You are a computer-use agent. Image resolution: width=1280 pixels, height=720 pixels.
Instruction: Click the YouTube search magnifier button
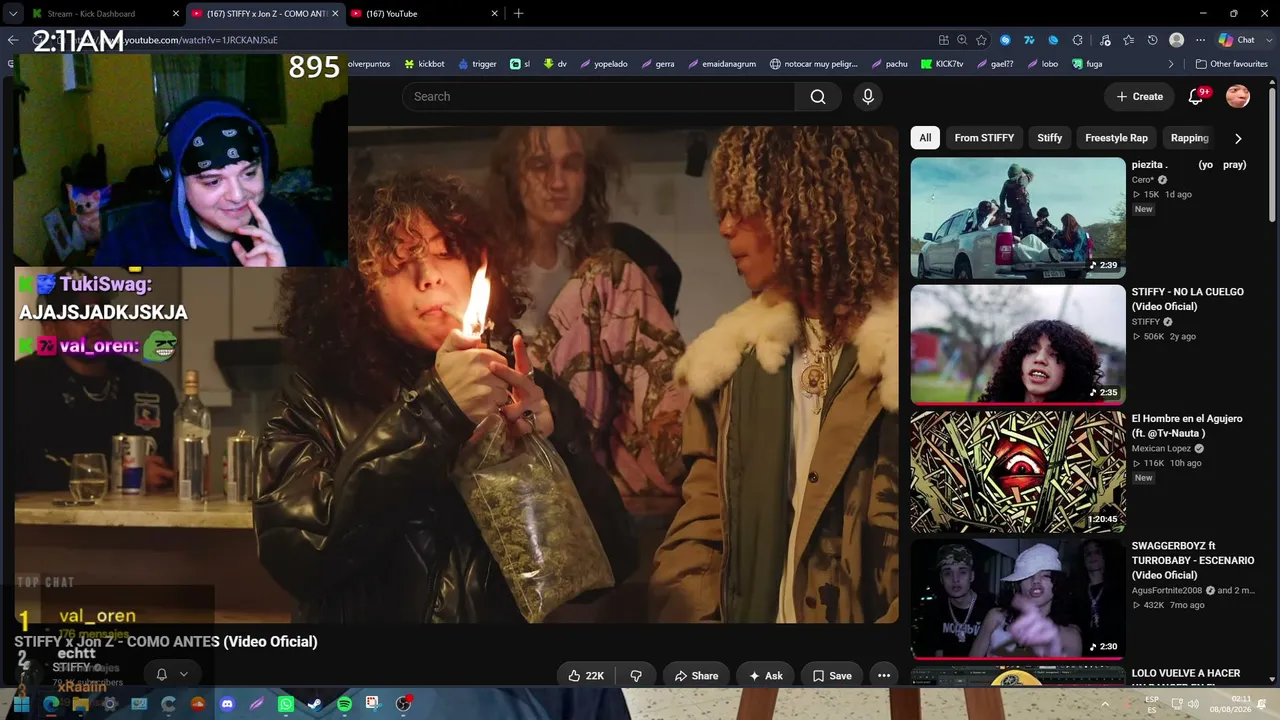click(x=818, y=97)
